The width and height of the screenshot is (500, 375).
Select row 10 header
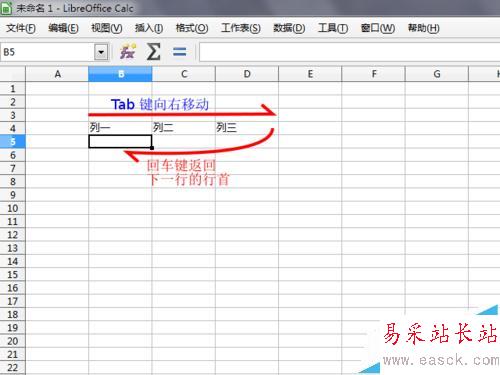click(x=13, y=208)
